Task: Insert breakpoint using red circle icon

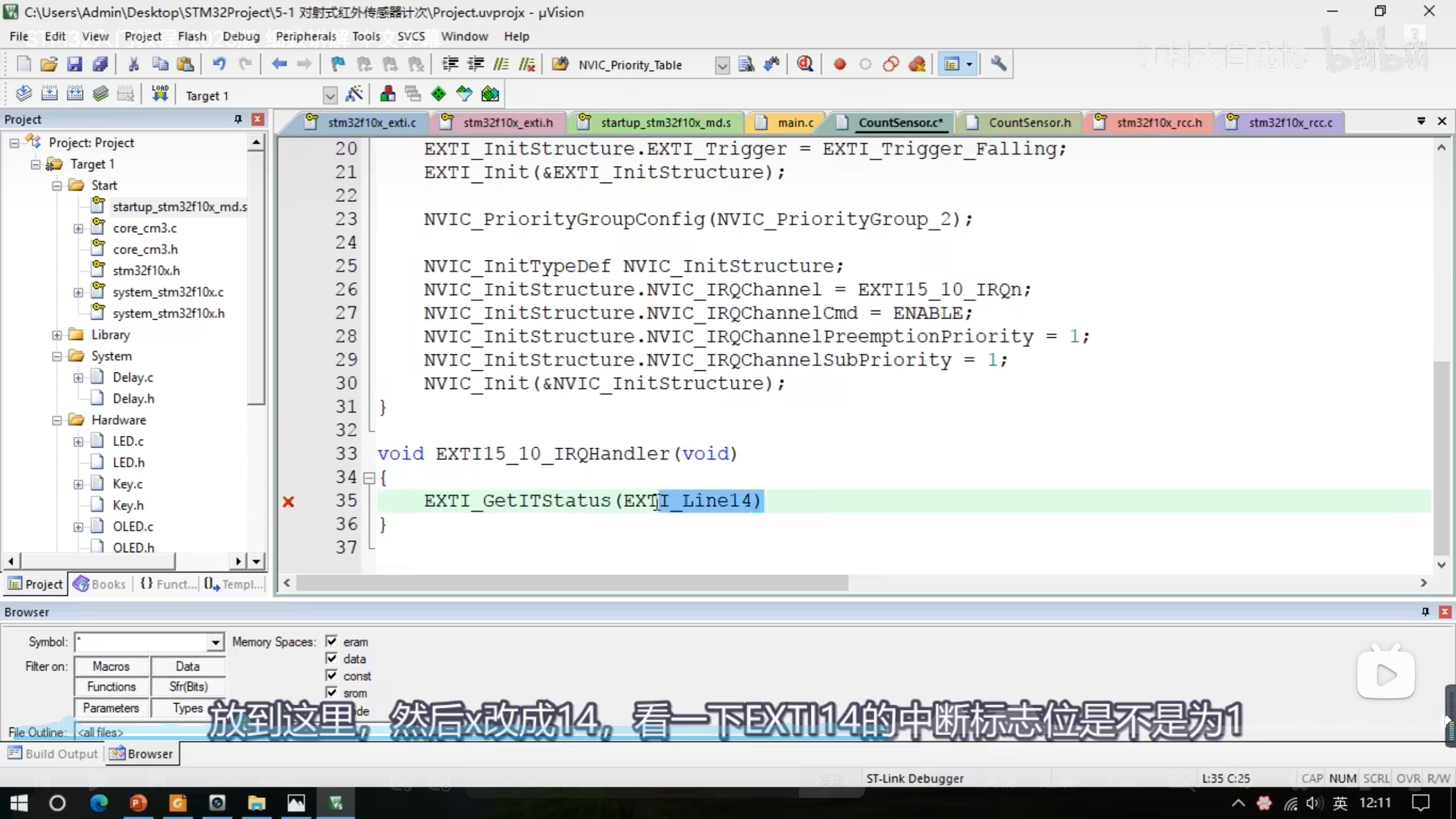Action: click(839, 64)
